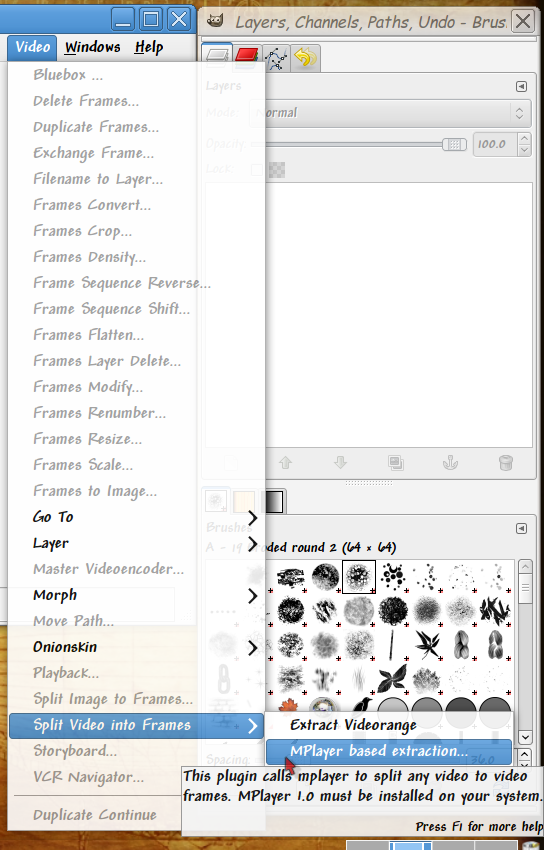
Task: Open the Layers panel configuration menu arrow
Action: [521, 86]
